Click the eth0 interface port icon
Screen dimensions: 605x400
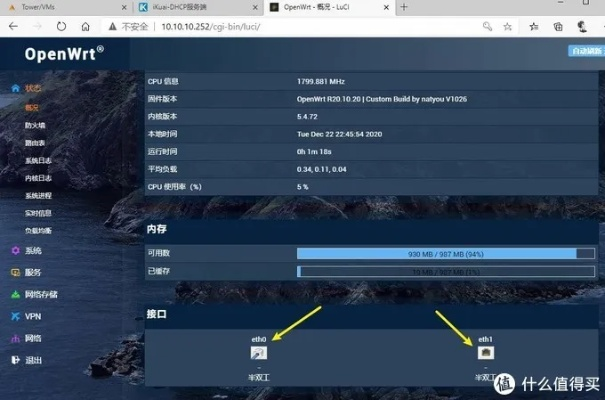tap(259, 353)
